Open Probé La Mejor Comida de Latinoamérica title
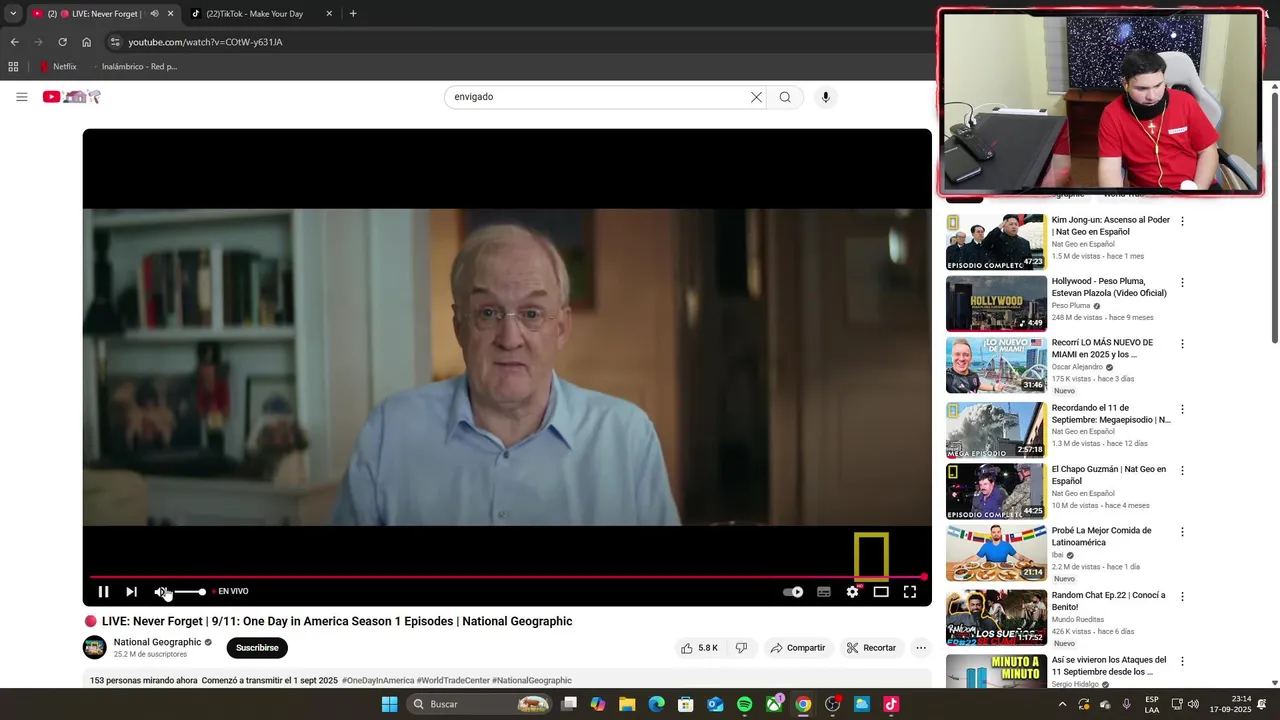This screenshot has height=720, width=1280. 1101,536
